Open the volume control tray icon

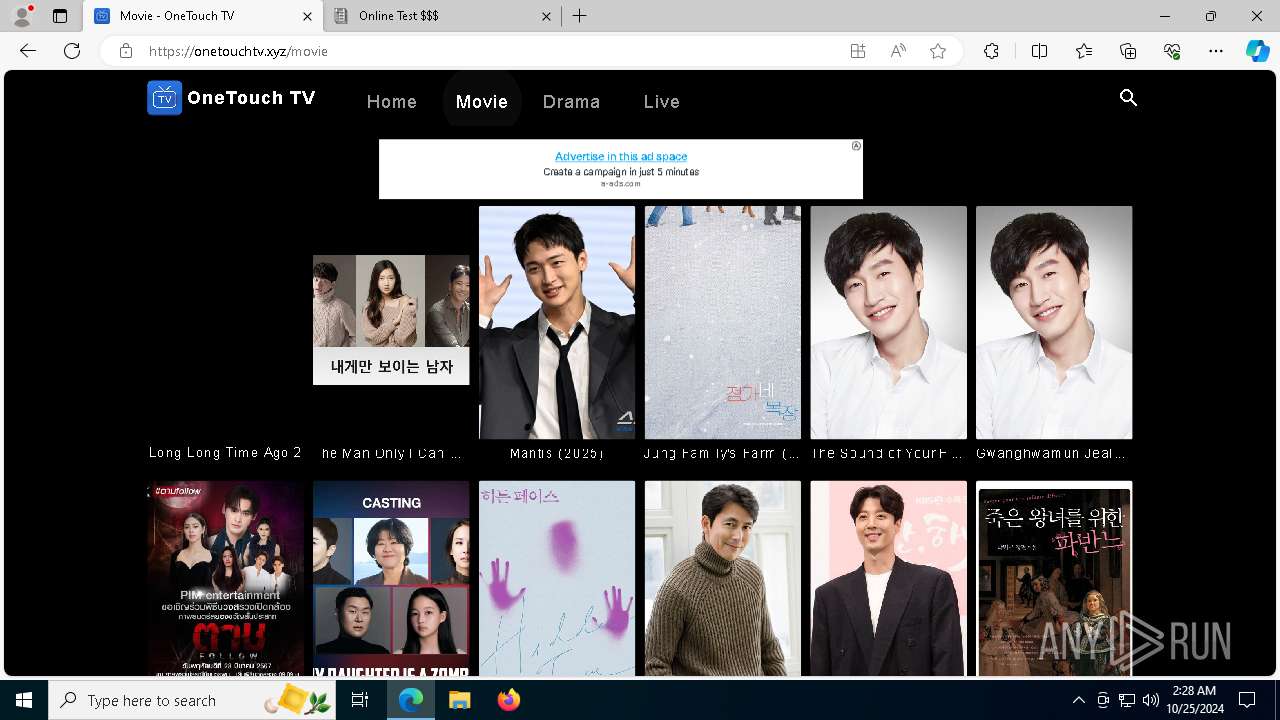(x=1151, y=700)
